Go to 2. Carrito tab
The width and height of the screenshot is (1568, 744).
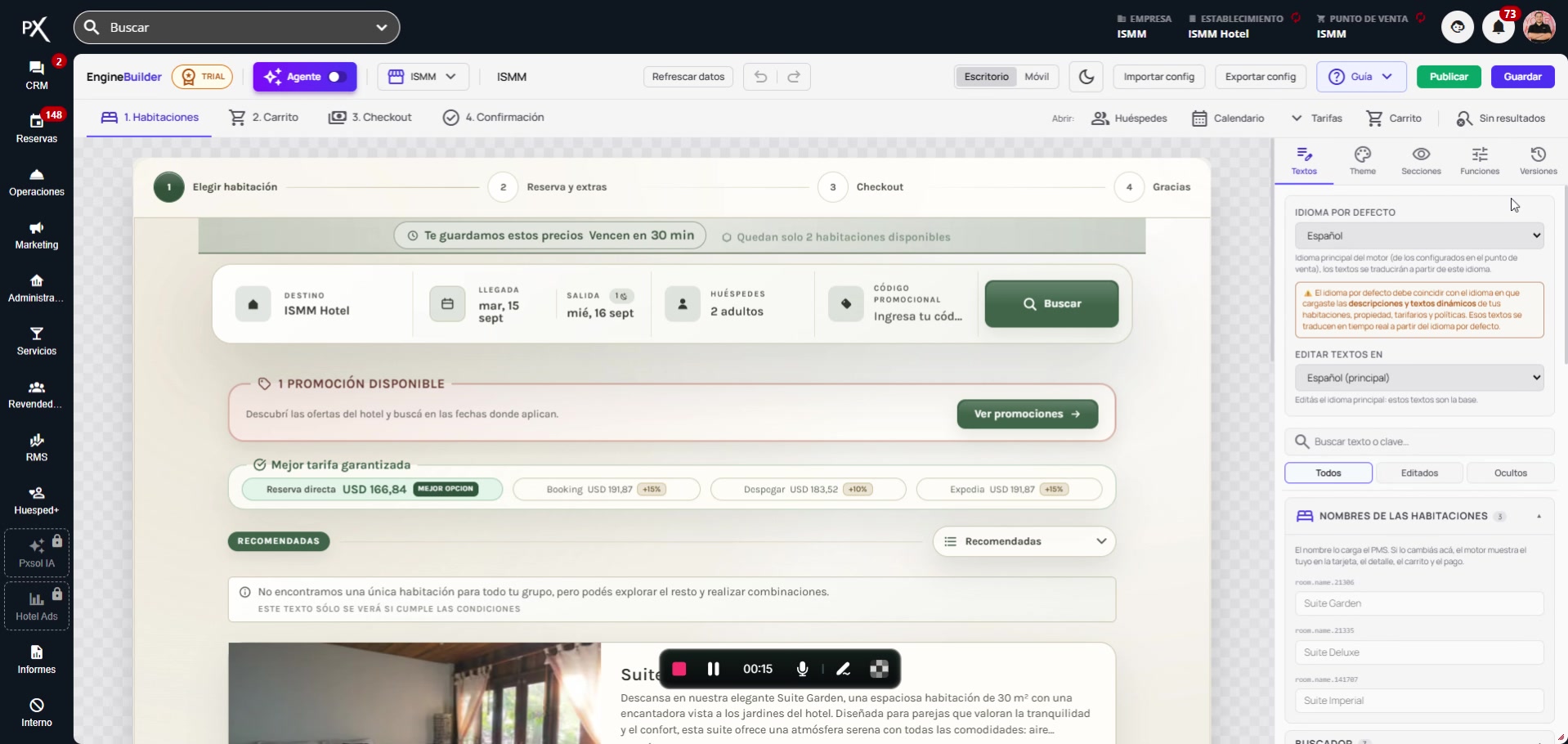point(263,118)
